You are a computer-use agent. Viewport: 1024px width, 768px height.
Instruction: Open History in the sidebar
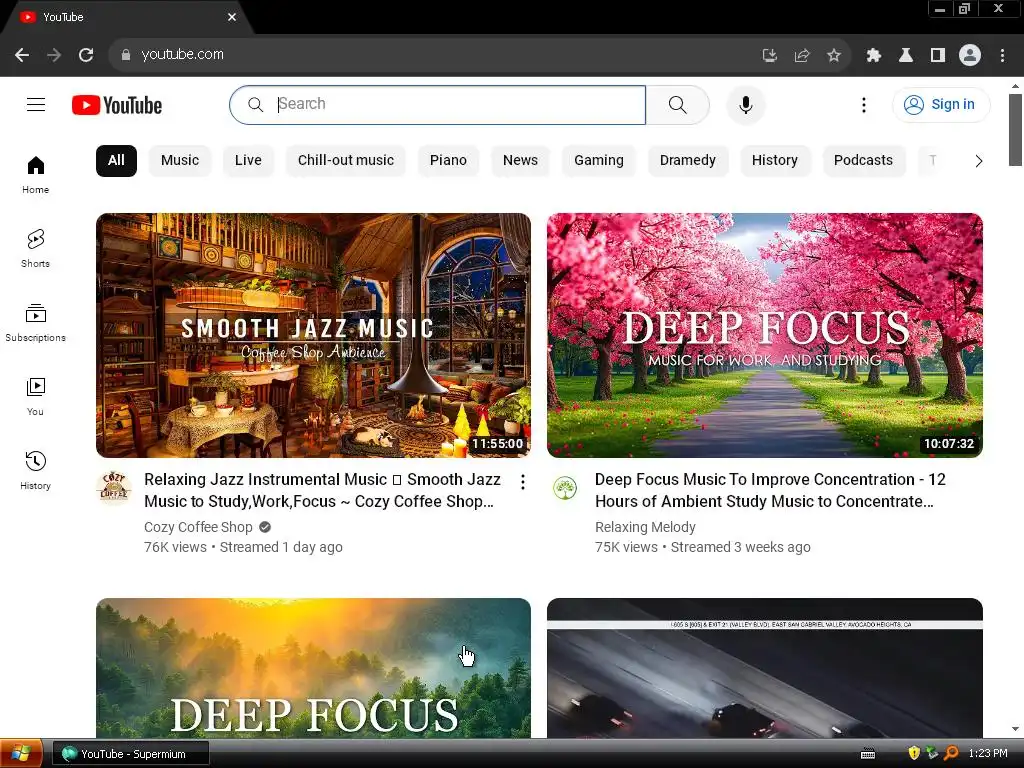[35, 470]
